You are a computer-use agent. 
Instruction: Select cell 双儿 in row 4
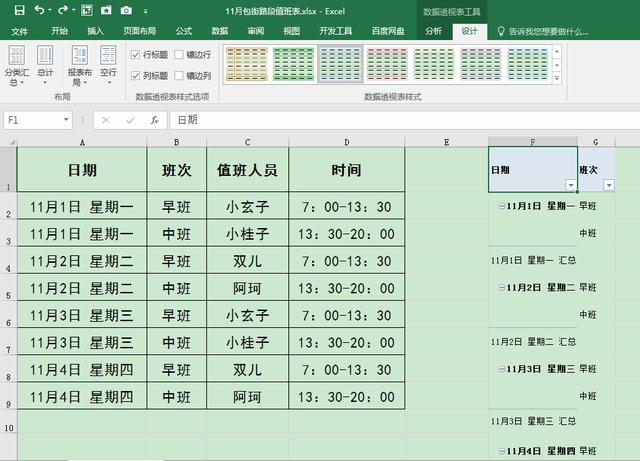point(247,261)
